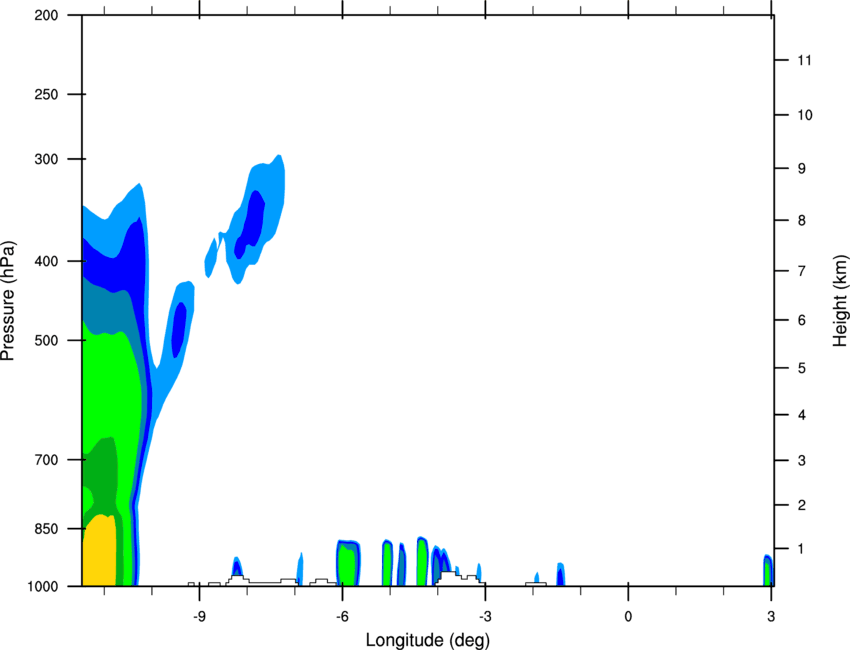Image resolution: width=850 pixels, height=650 pixels.
Task: Click the 5 km height label
Action: pyautogui.click(x=801, y=368)
